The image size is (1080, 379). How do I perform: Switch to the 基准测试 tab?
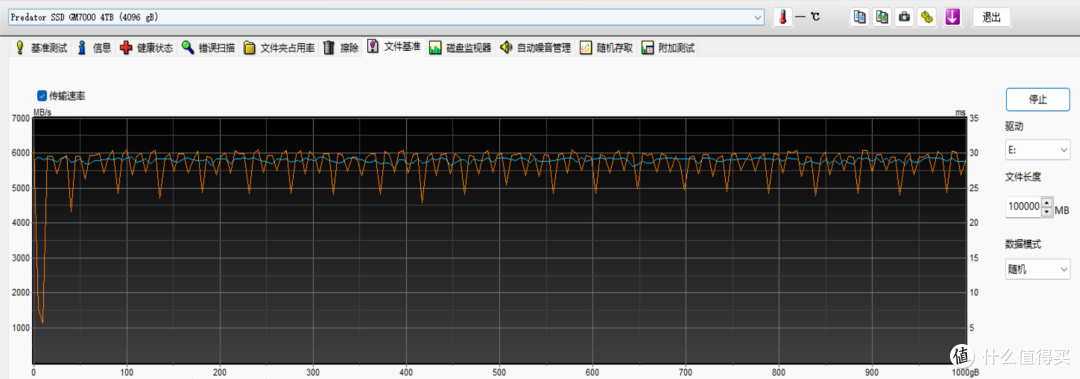[x=40, y=48]
